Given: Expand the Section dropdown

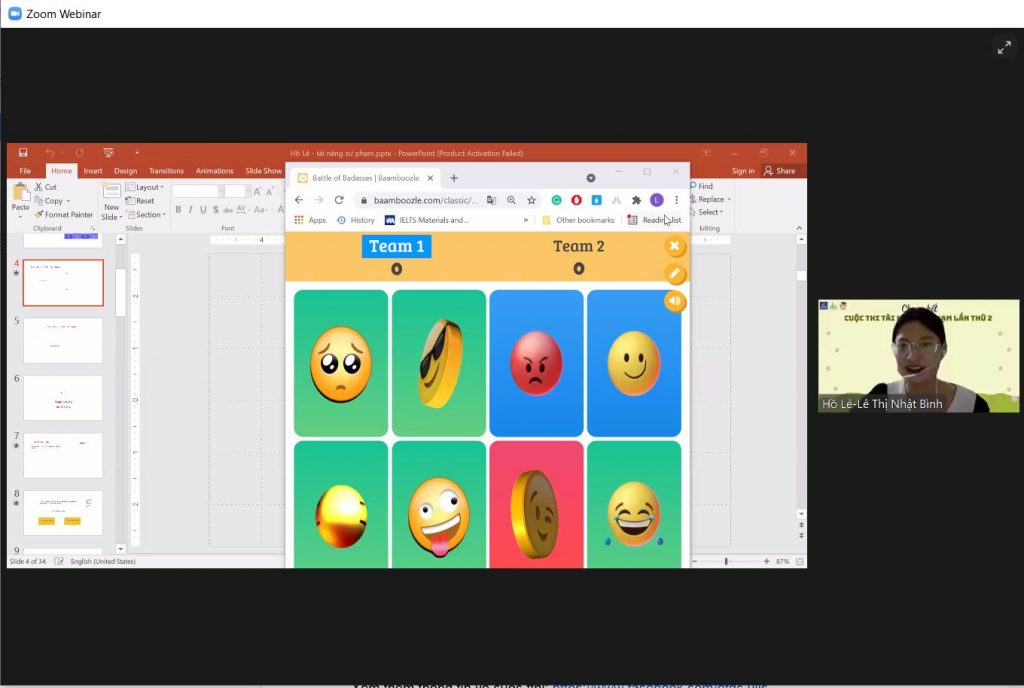Looking at the screenshot, I should (146, 214).
